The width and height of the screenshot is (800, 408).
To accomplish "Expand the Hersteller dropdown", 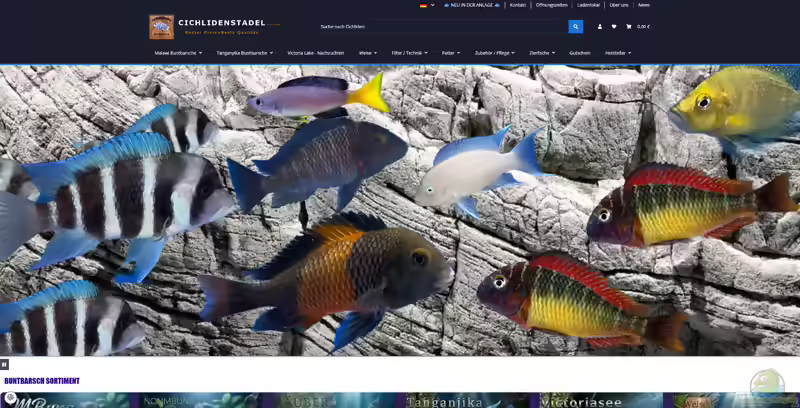I will pos(618,53).
